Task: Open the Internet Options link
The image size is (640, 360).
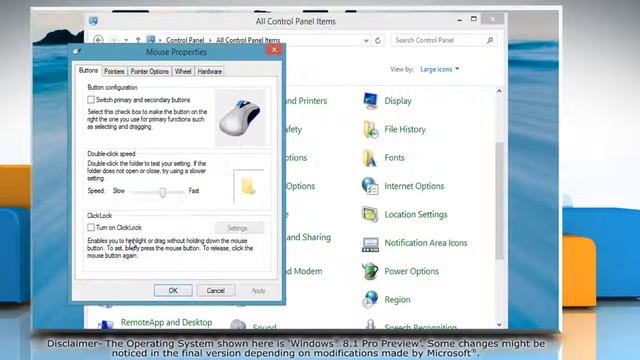Action: (x=414, y=186)
